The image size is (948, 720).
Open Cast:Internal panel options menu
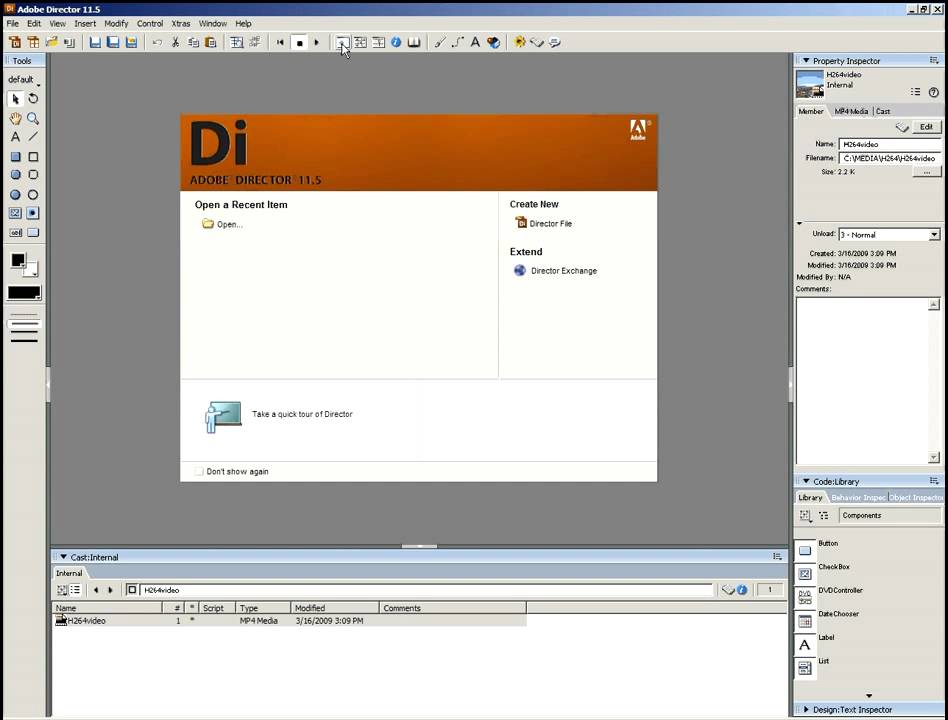coord(778,557)
